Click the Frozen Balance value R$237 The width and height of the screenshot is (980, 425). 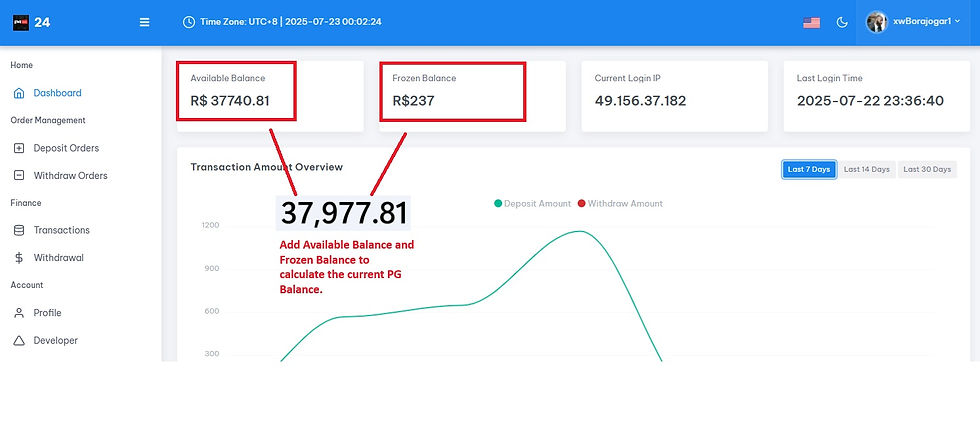pyautogui.click(x=413, y=101)
